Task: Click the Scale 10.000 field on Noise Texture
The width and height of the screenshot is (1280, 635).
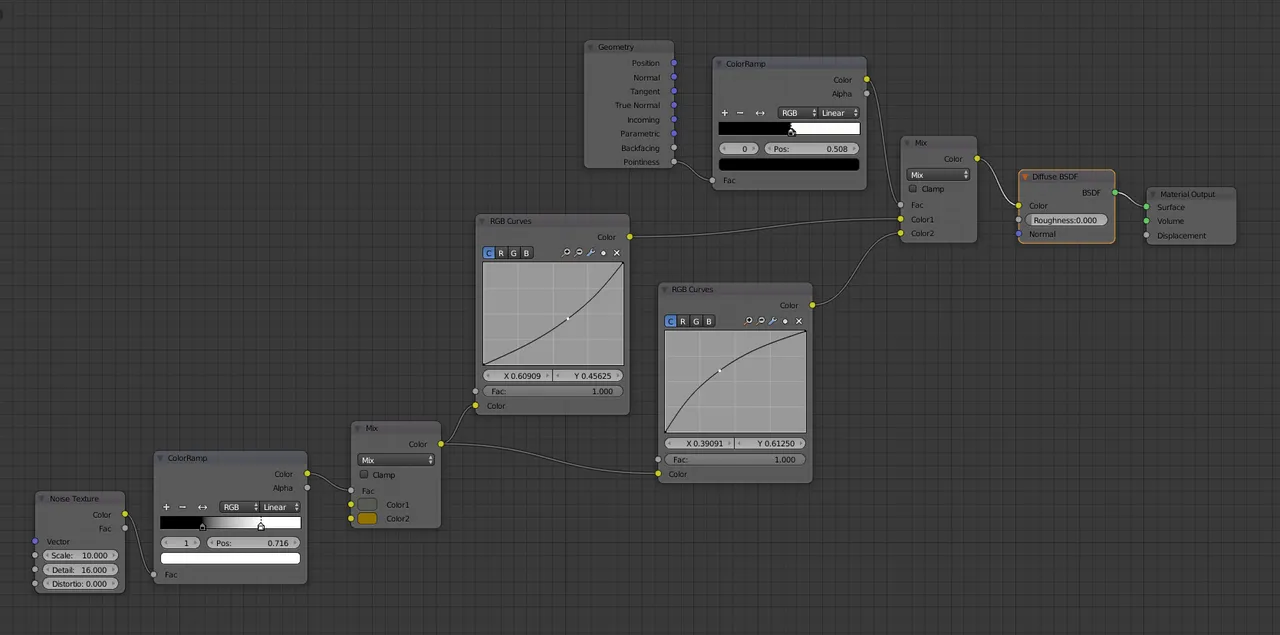Action: [x=79, y=555]
